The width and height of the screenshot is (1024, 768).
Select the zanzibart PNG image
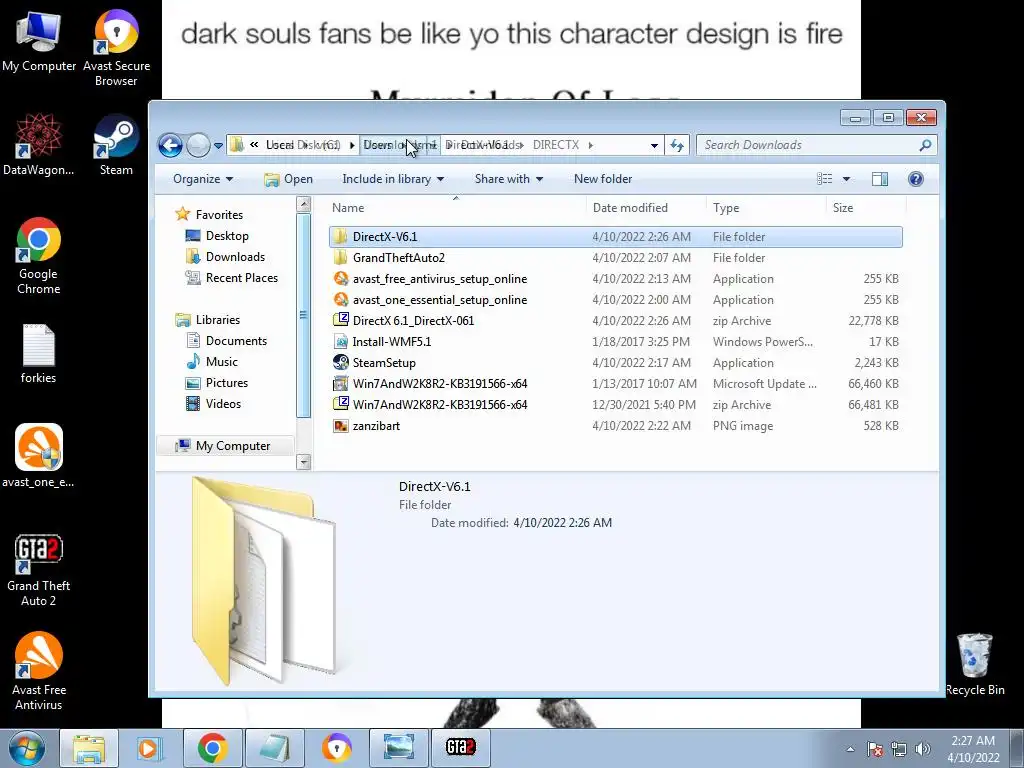615,426
